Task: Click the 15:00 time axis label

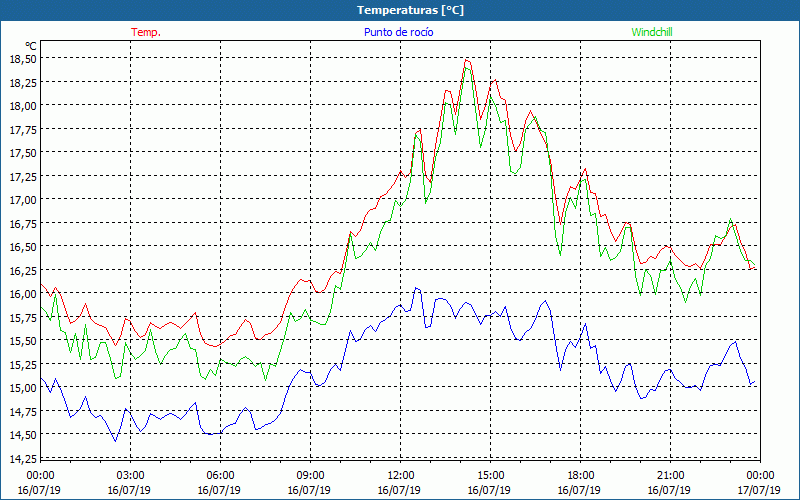Action: pyautogui.click(x=490, y=476)
